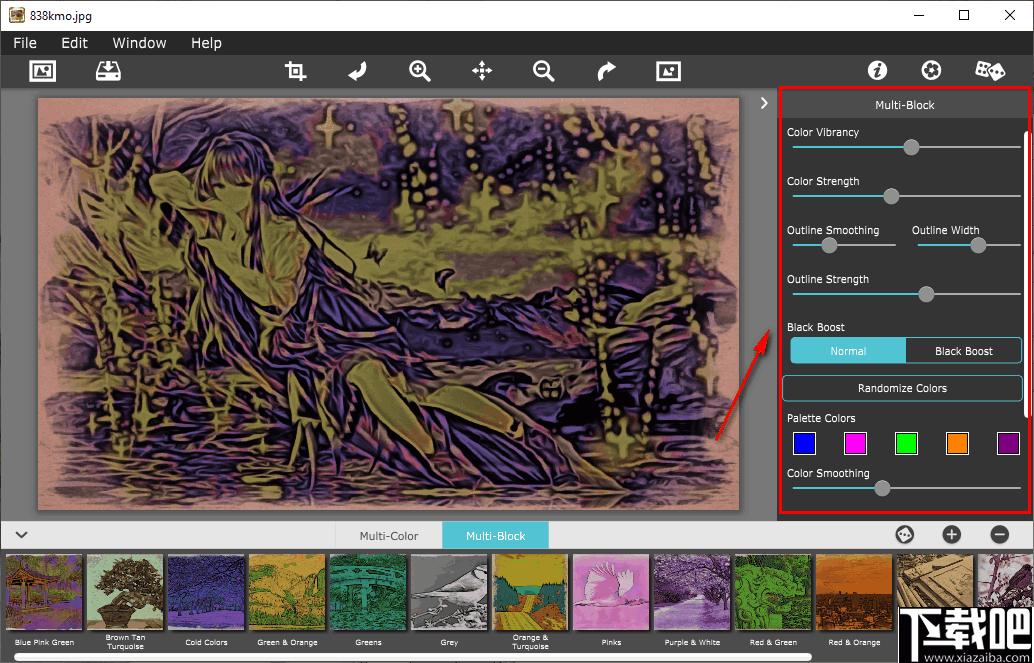This screenshot has height=663, width=1034.
Task: Click the Multi-Block panel header
Action: click(904, 105)
